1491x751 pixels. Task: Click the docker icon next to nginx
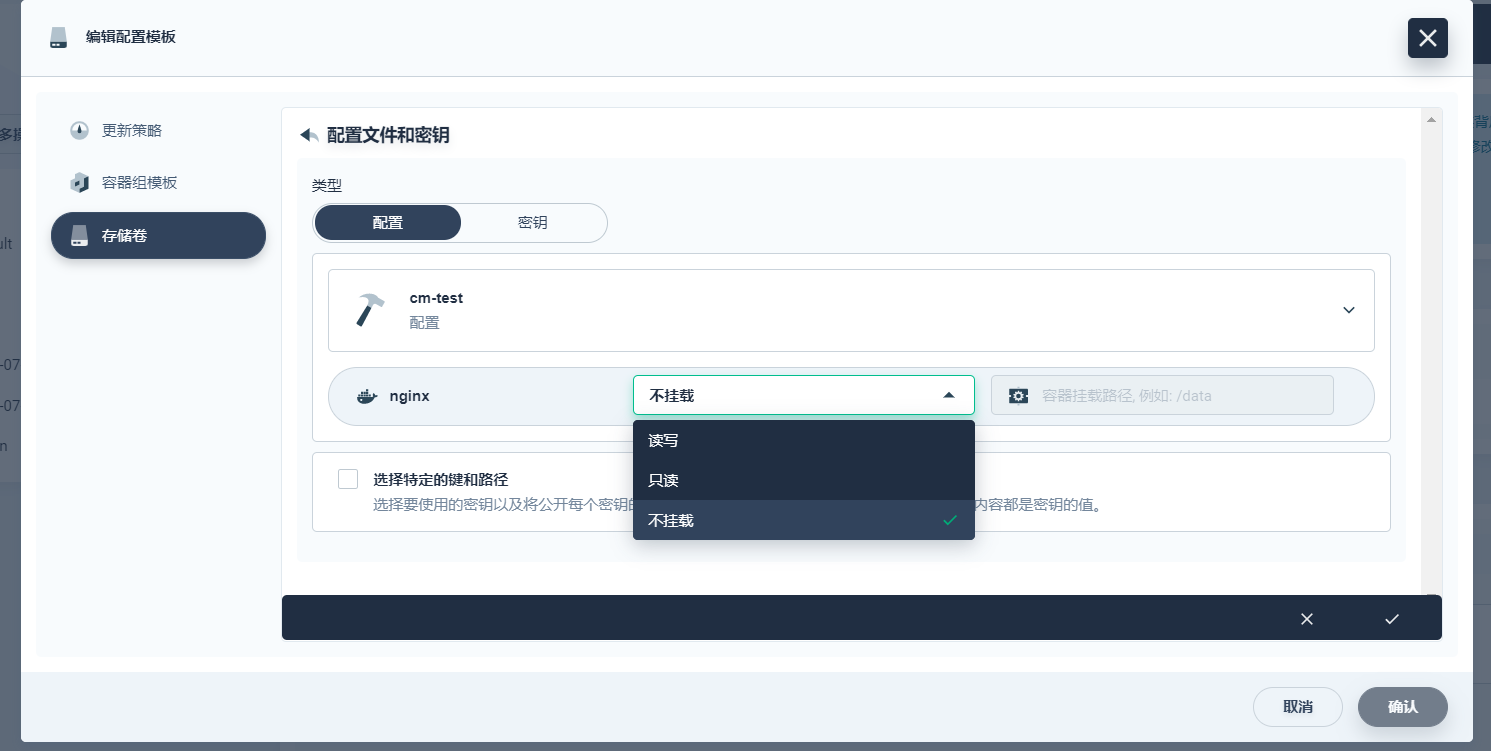[367, 396]
